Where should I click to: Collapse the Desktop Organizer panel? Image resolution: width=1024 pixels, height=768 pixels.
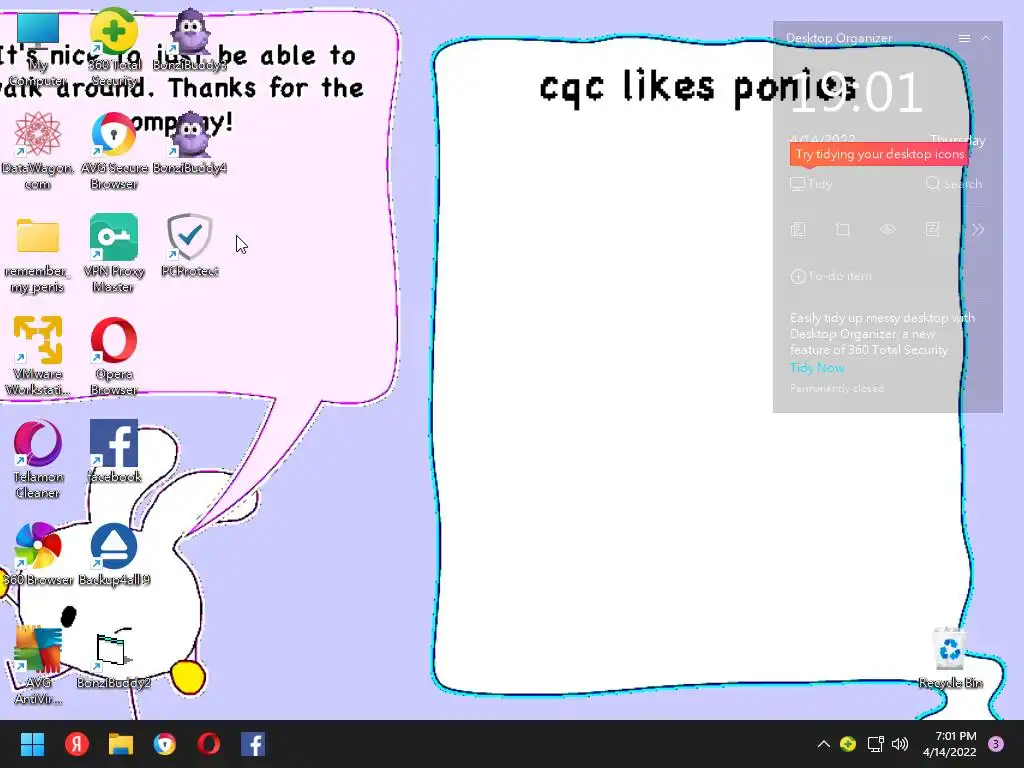coord(986,39)
